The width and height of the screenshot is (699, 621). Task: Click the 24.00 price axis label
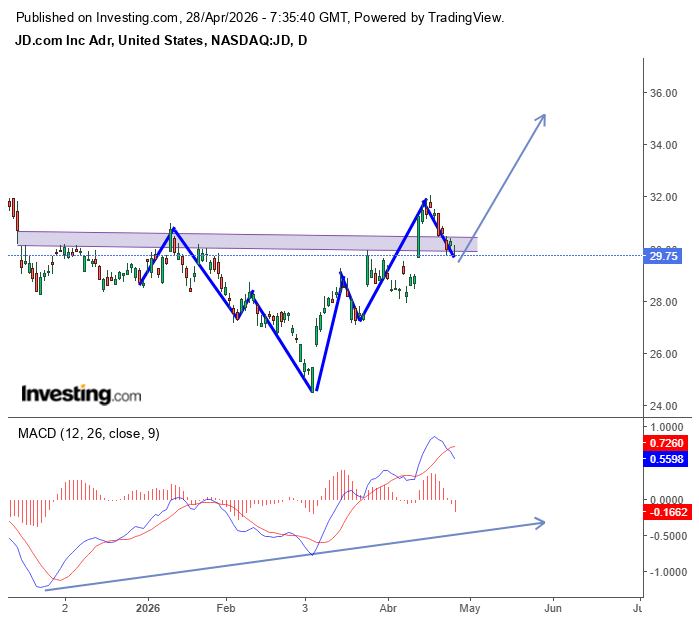(663, 407)
